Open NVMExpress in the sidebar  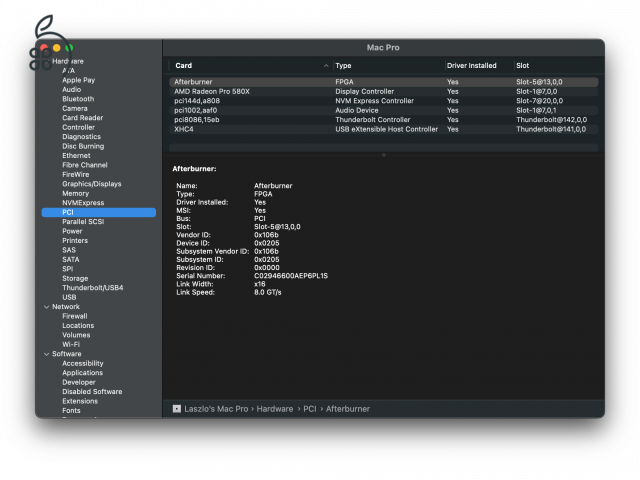83,203
